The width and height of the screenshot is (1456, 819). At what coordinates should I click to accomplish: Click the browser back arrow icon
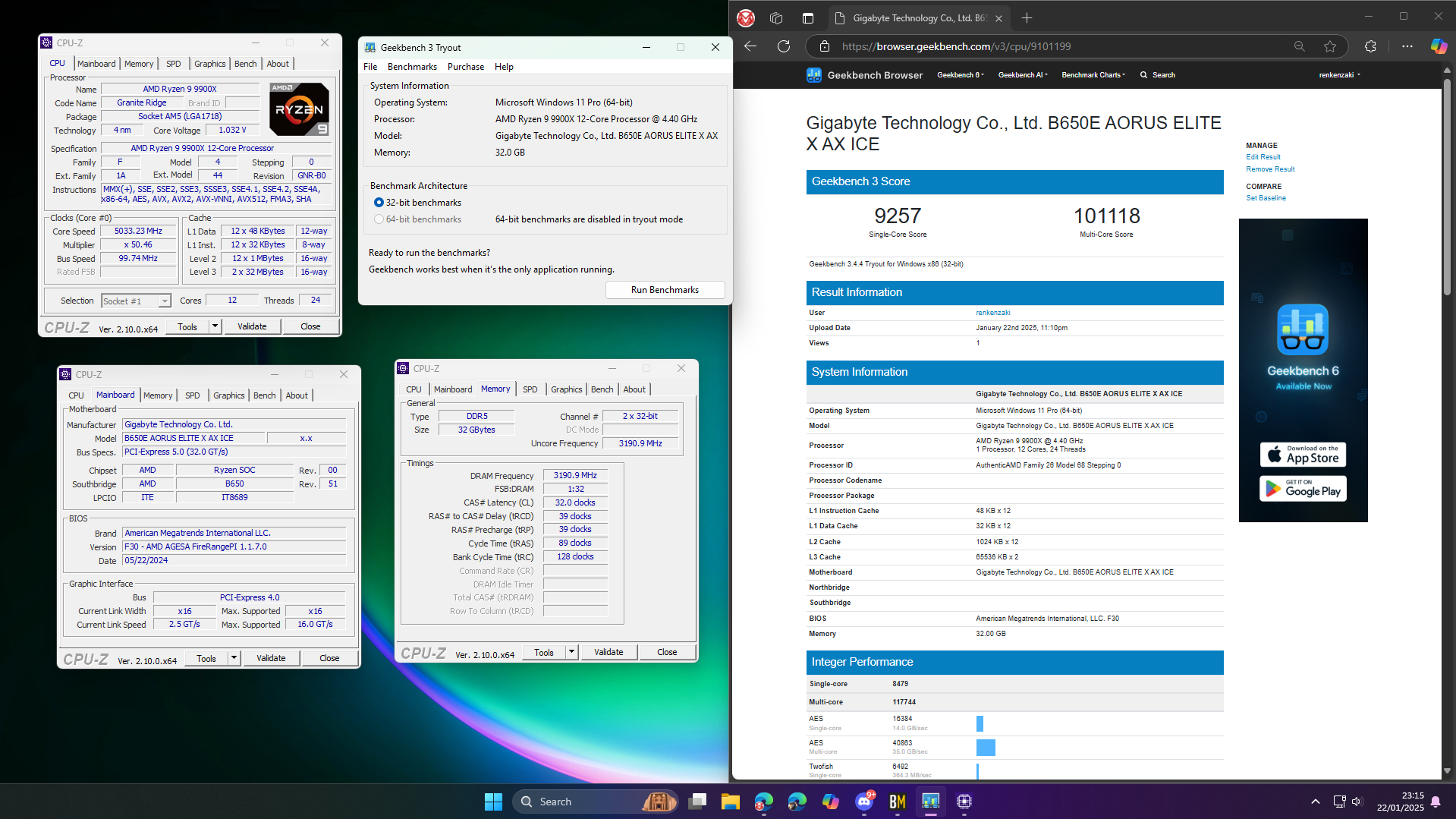point(750,46)
